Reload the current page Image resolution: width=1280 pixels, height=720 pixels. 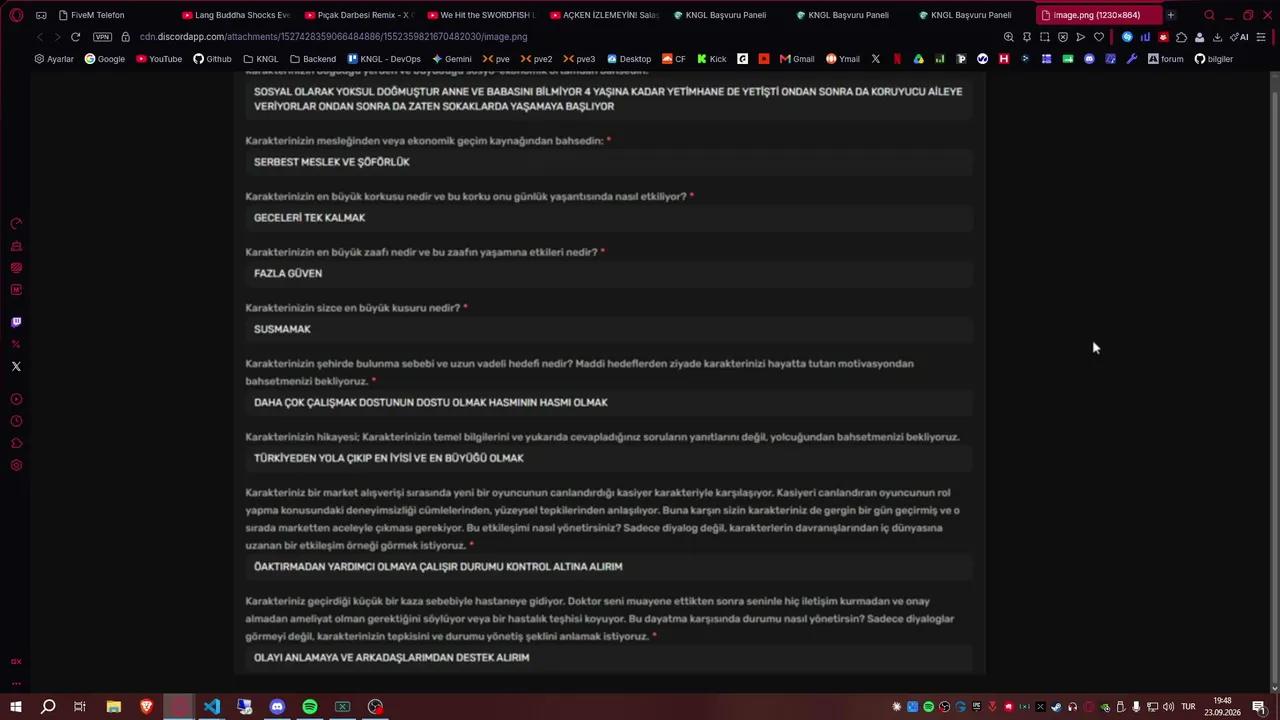(x=75, y=37)
